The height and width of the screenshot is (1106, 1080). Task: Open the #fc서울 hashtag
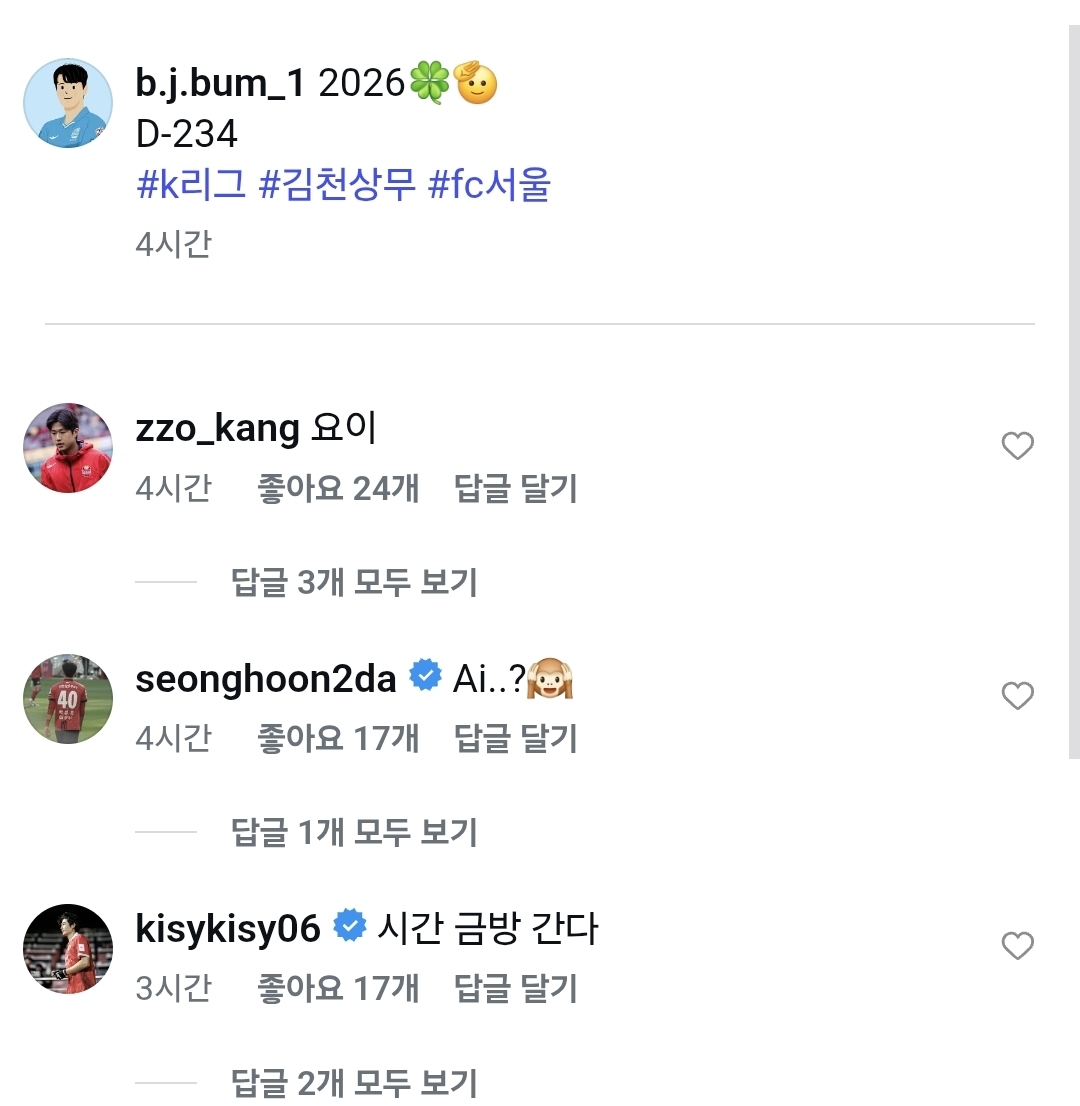point(489,185)
